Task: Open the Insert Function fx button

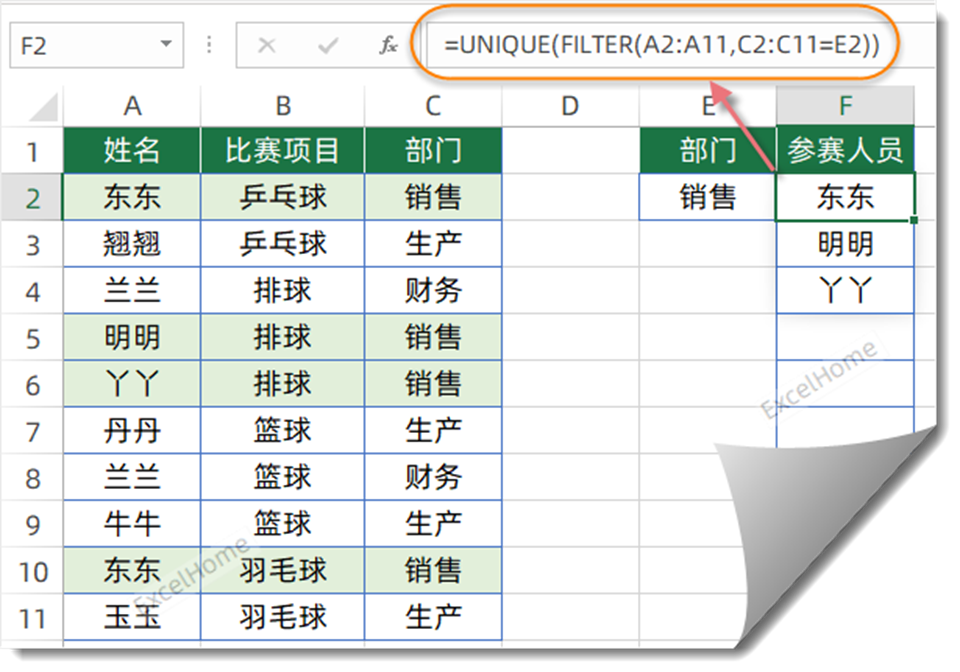Action: click(389, 45)
